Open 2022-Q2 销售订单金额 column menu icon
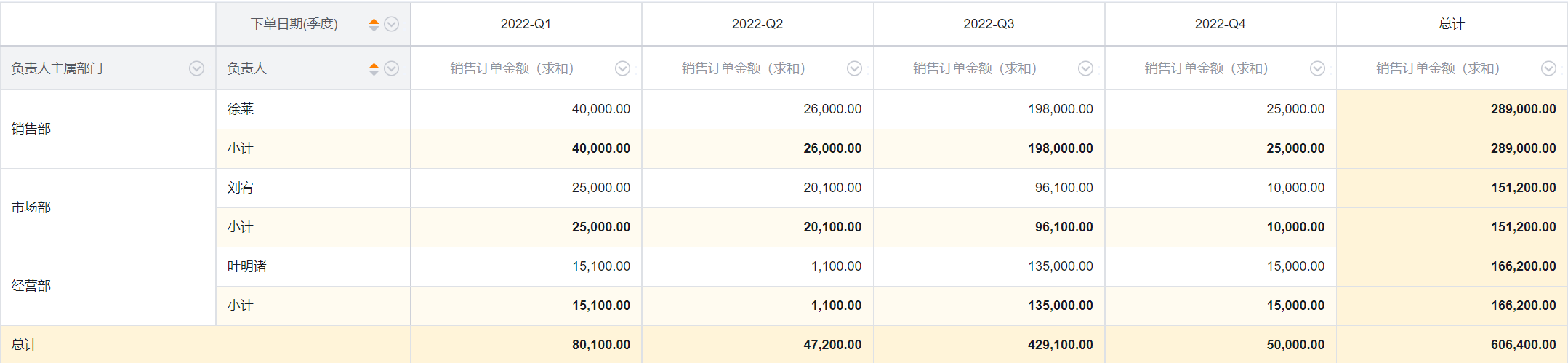 pos(854,68)
